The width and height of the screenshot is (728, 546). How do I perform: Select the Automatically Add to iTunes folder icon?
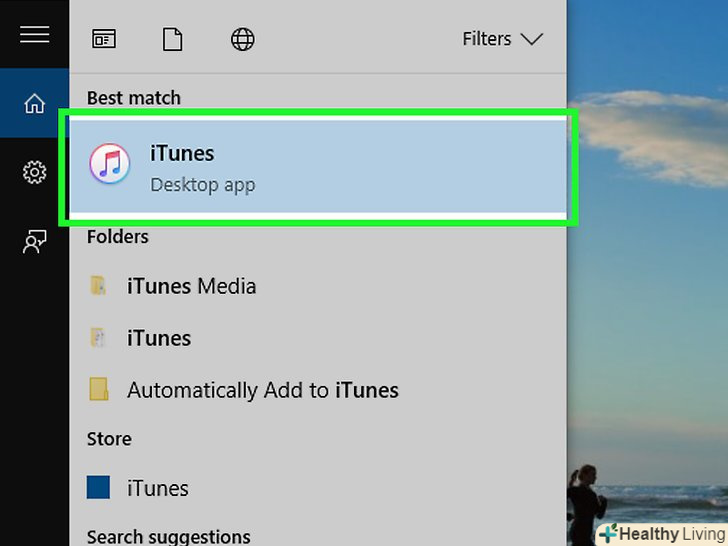point(98,389)
